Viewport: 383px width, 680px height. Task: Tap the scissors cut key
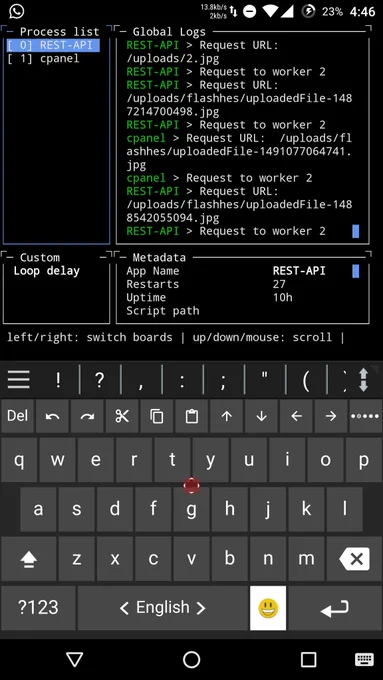pos(122,416)
